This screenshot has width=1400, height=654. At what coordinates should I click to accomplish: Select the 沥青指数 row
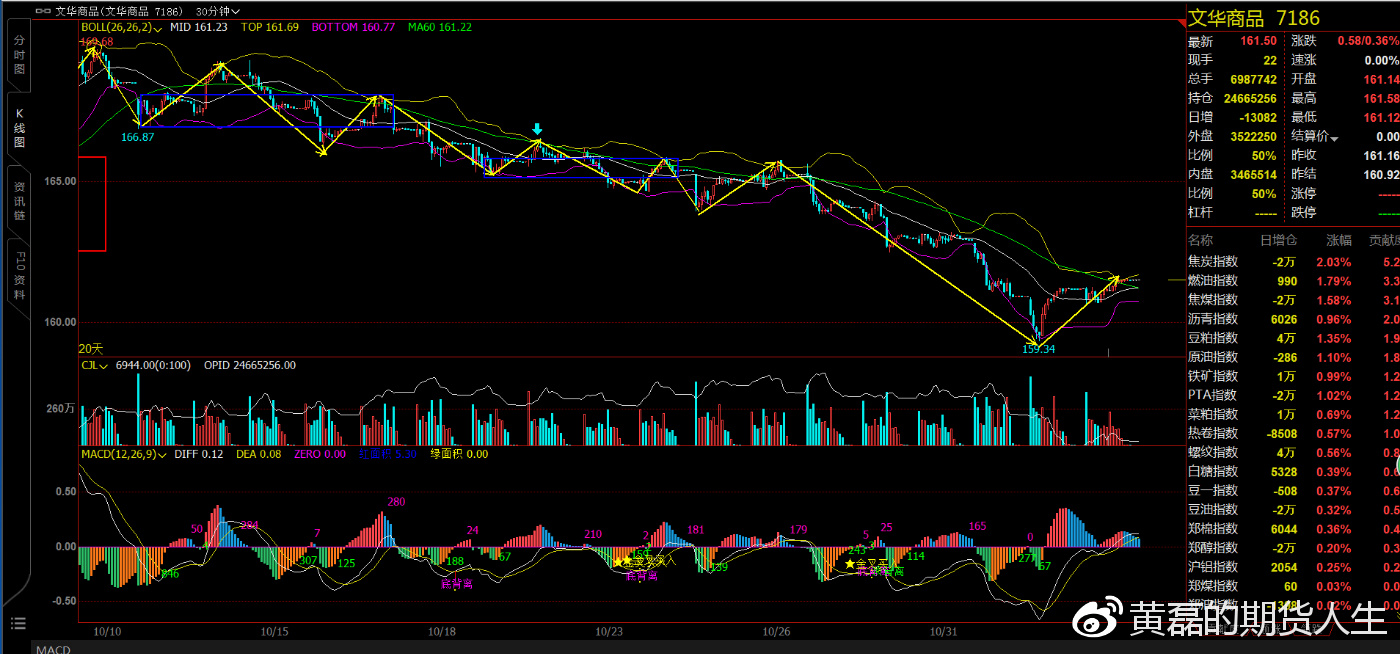(1291, 319)
